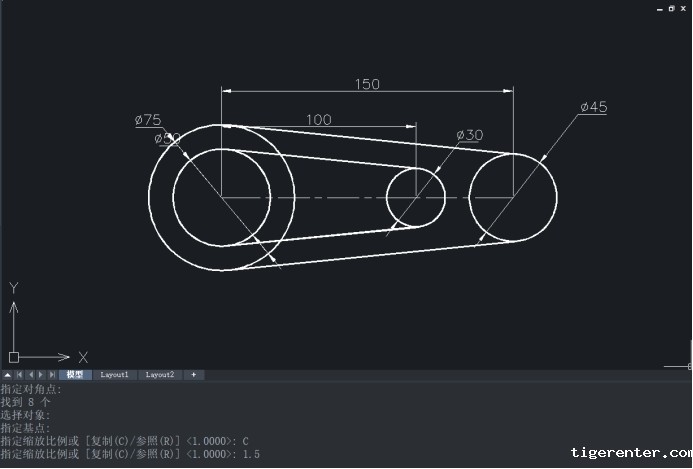The height and width of the screenshot is (469, 693).
Task: Go to previous layout tab arrow
Action: pos(29,375)
